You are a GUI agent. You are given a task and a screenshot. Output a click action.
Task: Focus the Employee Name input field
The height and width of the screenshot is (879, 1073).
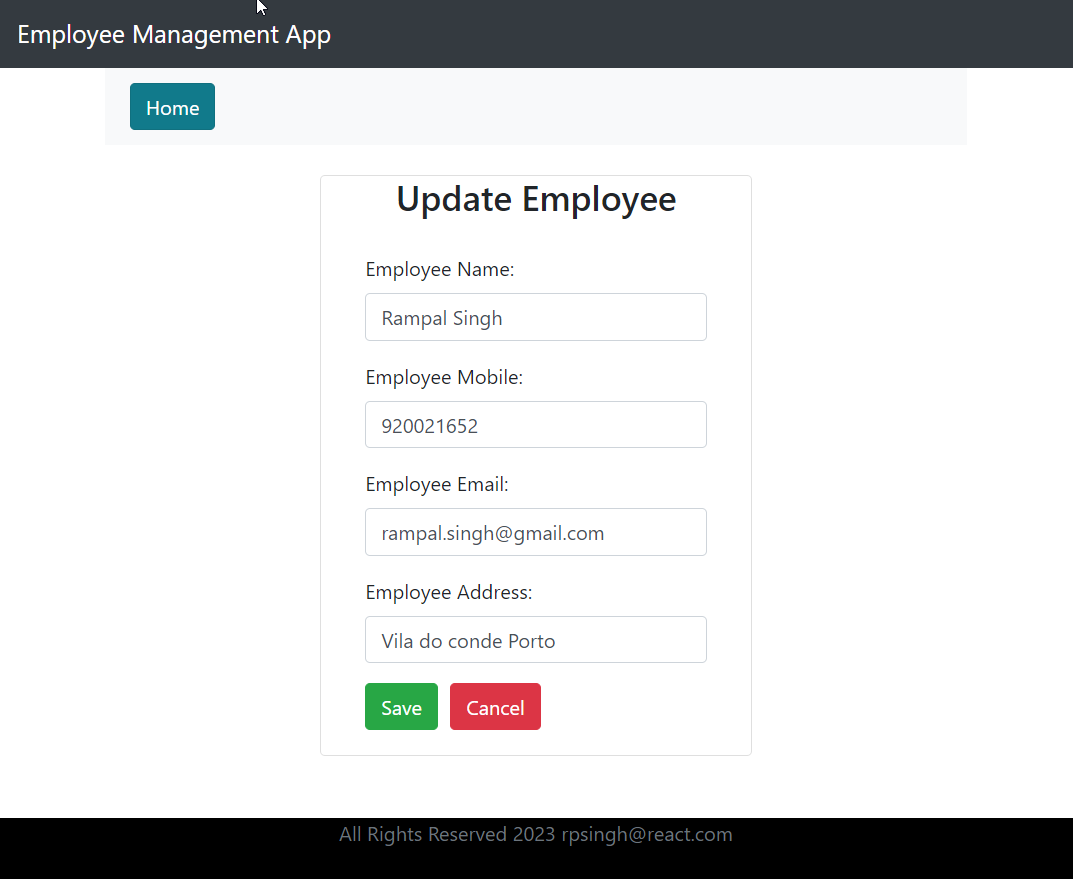[536, 317]
